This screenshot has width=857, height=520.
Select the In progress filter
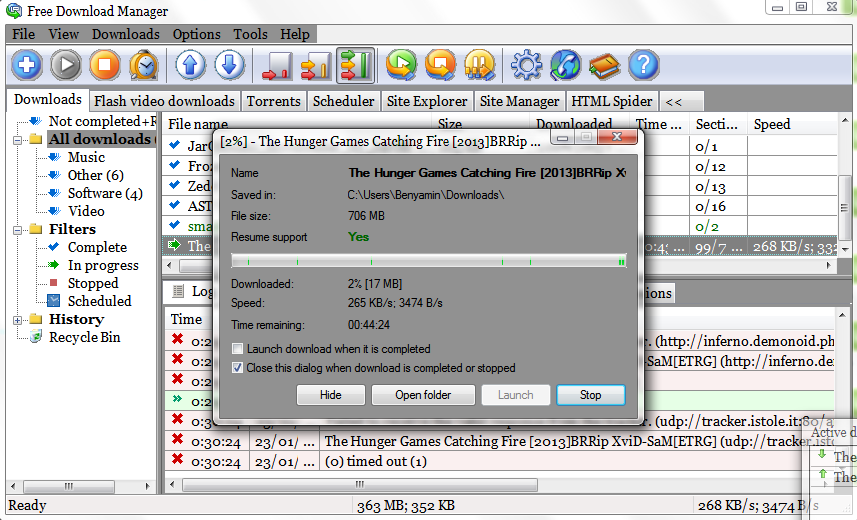(103, 265)
